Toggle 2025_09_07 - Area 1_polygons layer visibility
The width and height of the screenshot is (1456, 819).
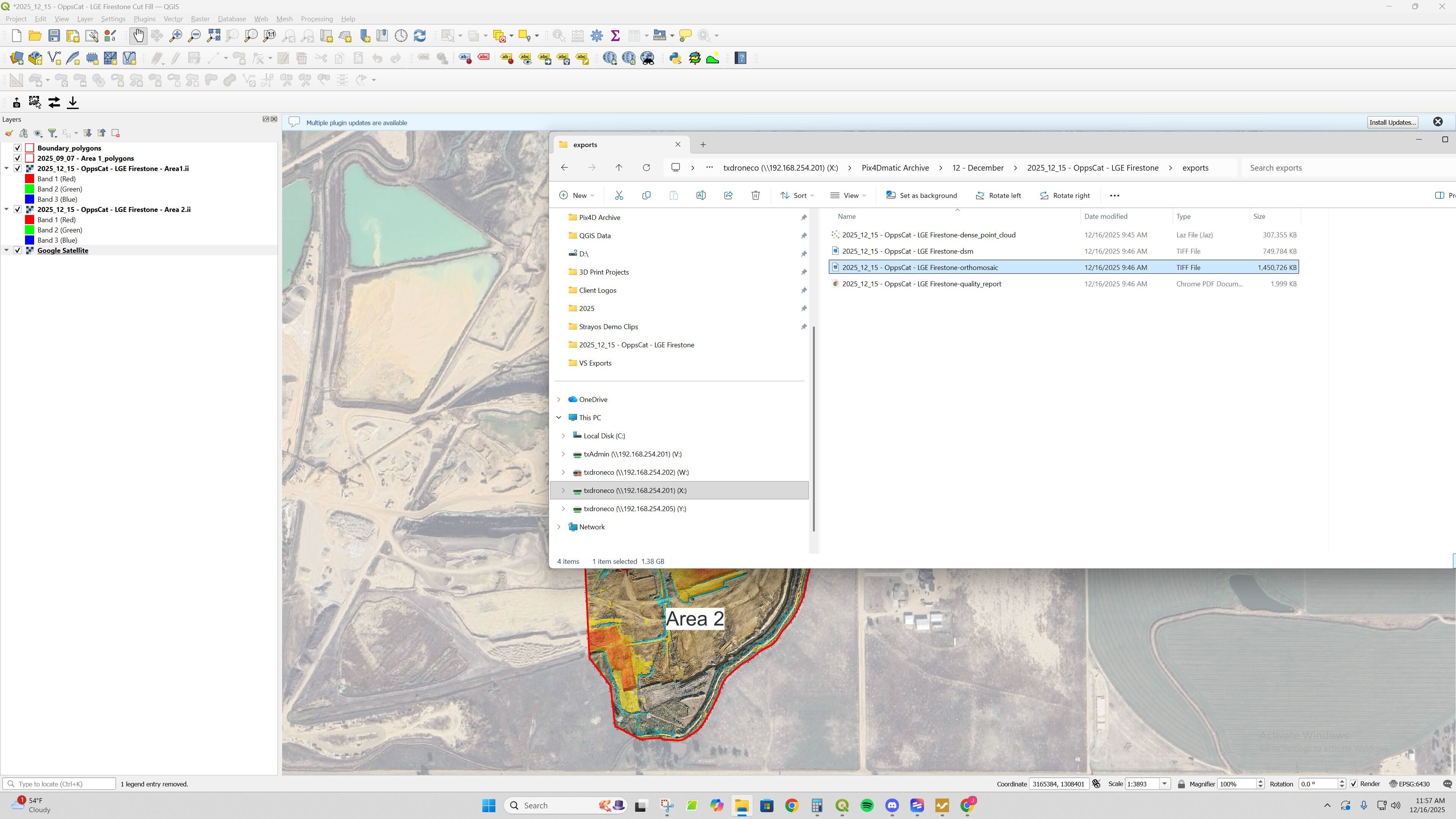coord(18,158)
